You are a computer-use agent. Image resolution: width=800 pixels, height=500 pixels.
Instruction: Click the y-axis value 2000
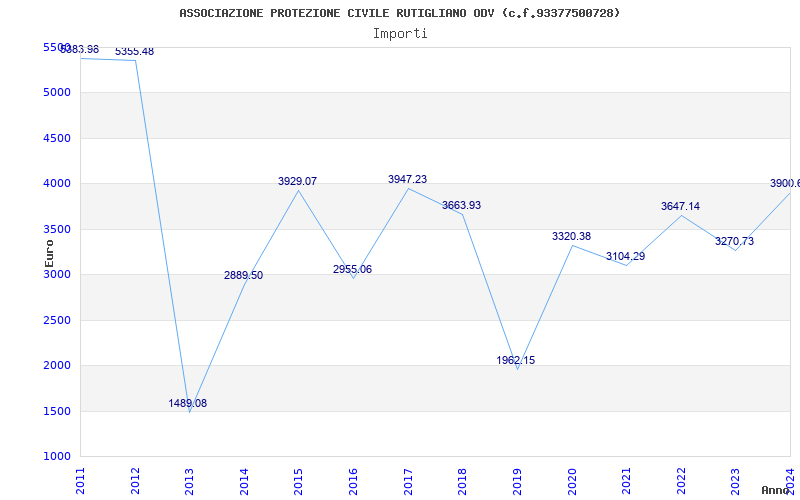pyautogui.click(x=57, y=366)
